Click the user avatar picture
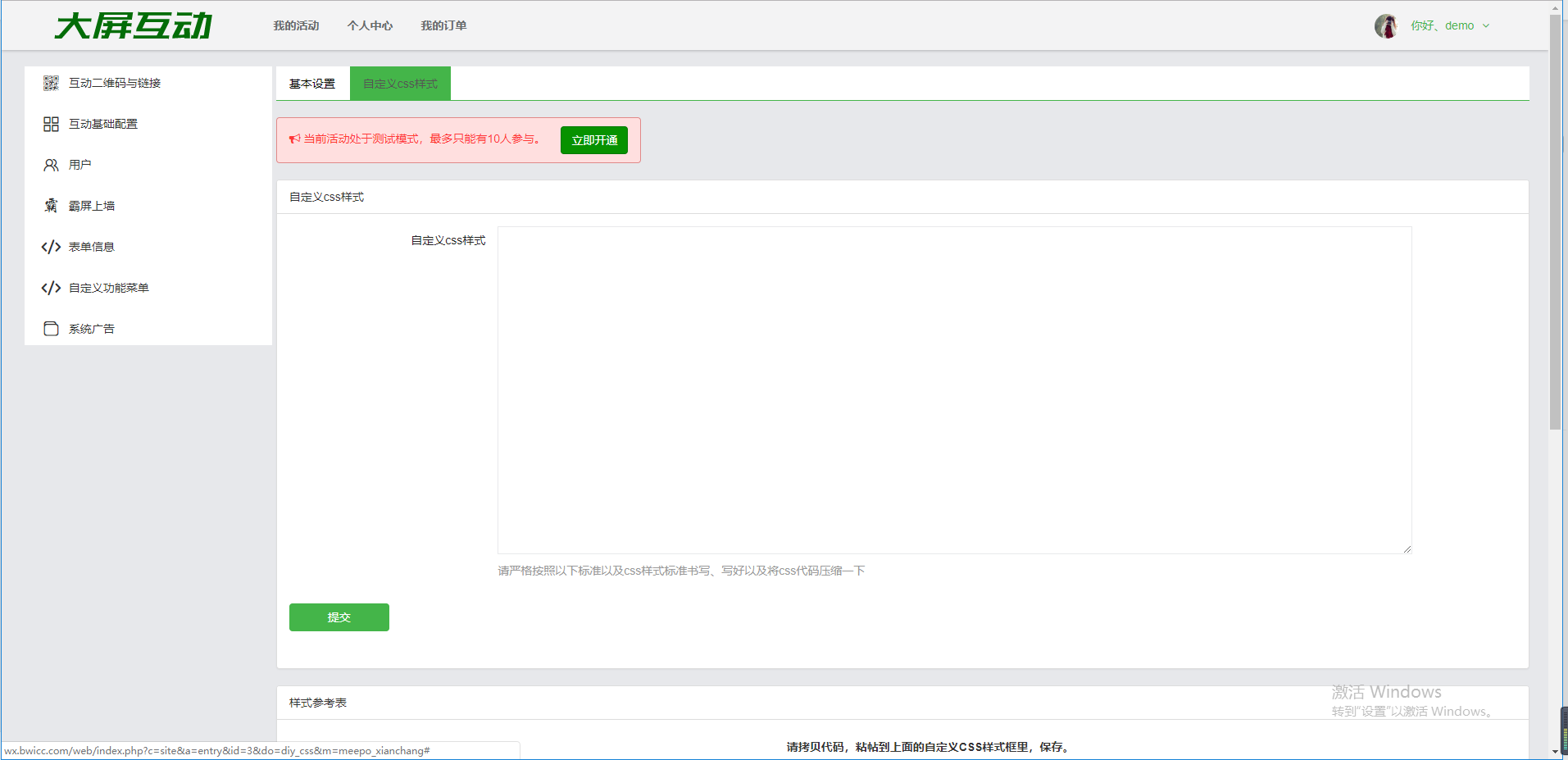Screen dimensions: 1568x760 coord(1386,26)
